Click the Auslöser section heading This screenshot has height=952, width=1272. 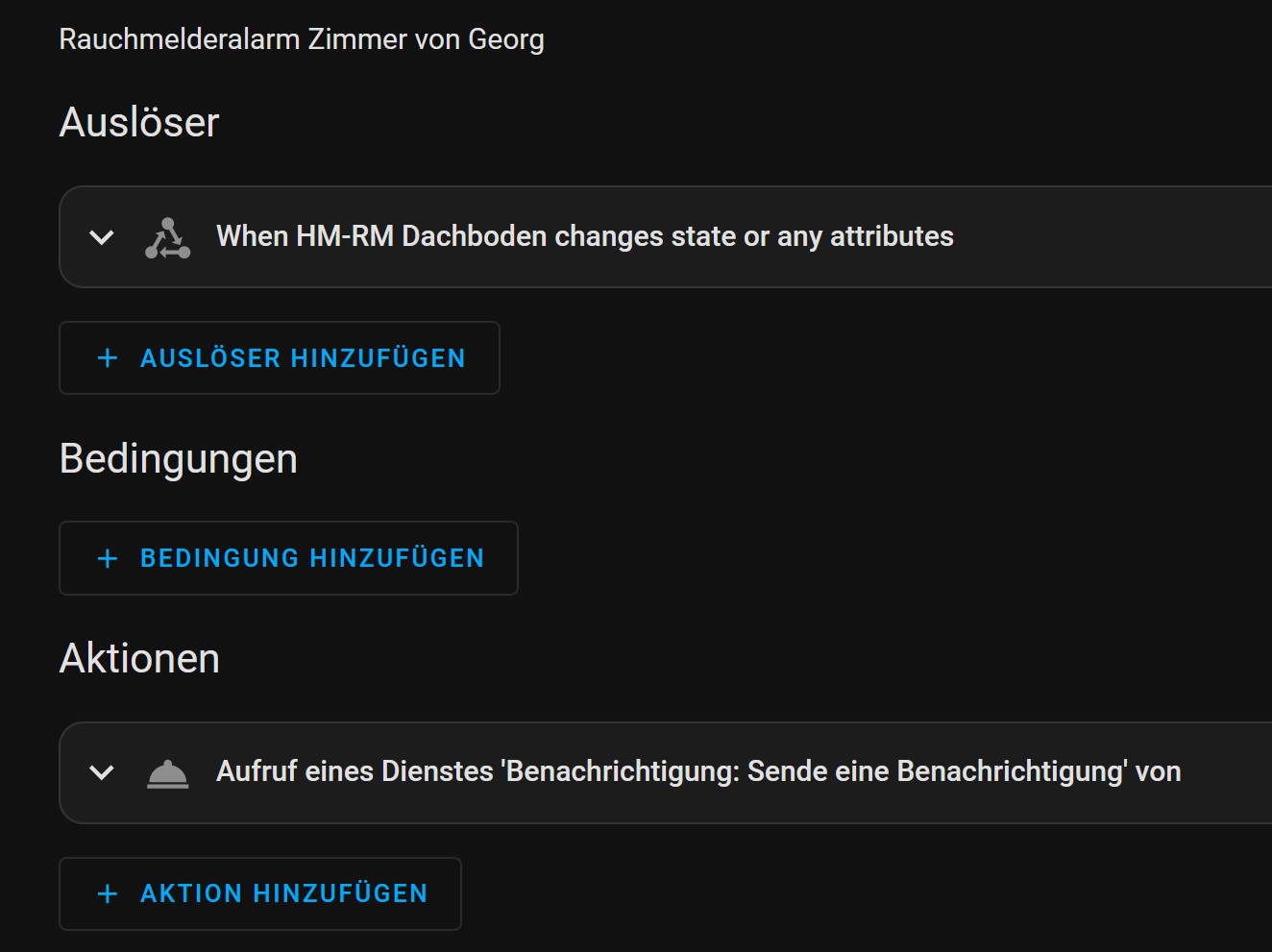tap(139, 122)
